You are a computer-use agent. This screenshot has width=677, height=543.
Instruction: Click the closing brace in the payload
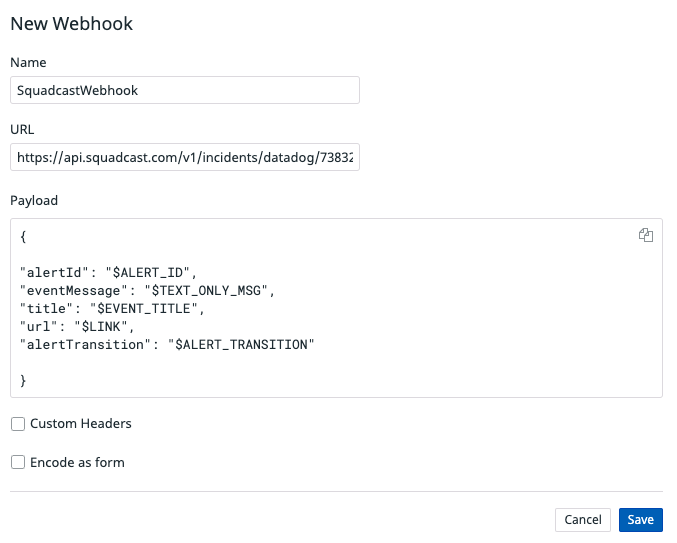click(23, 381)
